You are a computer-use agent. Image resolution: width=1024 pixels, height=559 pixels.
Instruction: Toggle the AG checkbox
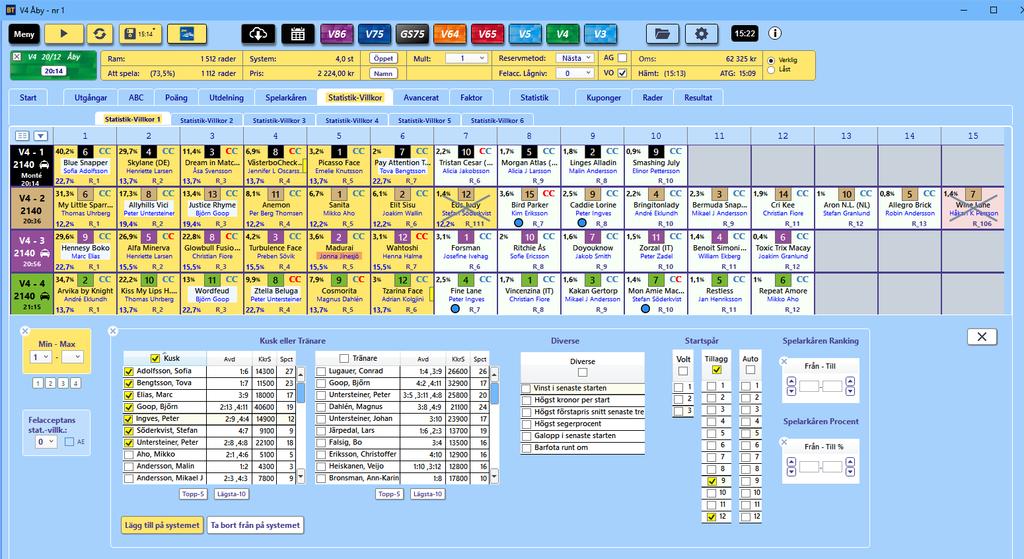point(622,58)
